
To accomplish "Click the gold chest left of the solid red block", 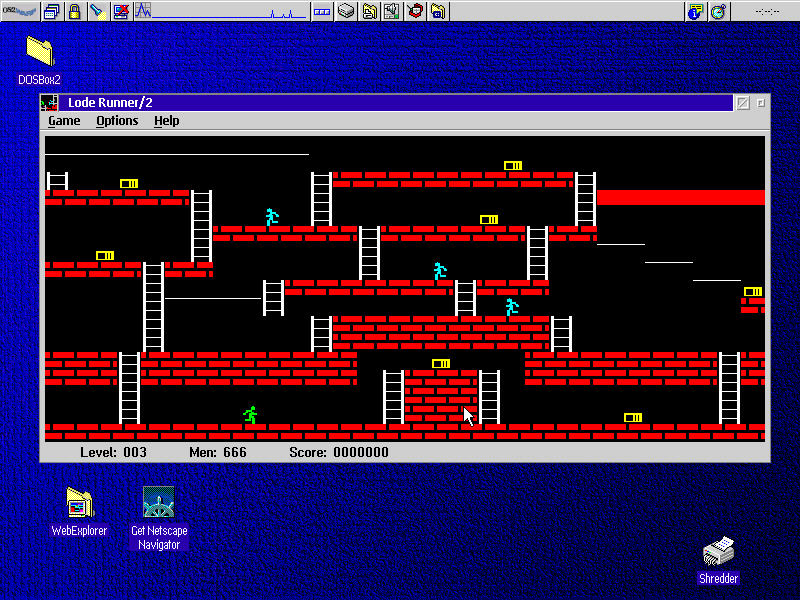I will [489, 220].
